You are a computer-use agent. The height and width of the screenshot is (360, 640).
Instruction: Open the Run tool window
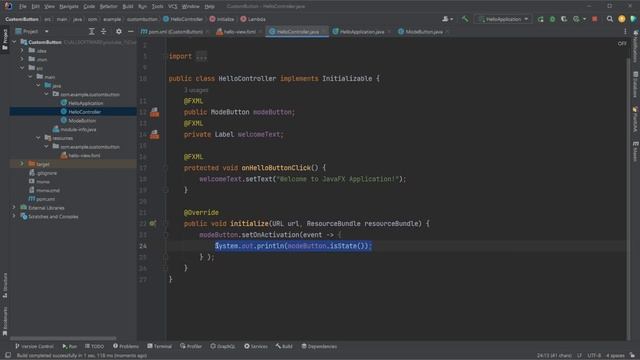70,346
